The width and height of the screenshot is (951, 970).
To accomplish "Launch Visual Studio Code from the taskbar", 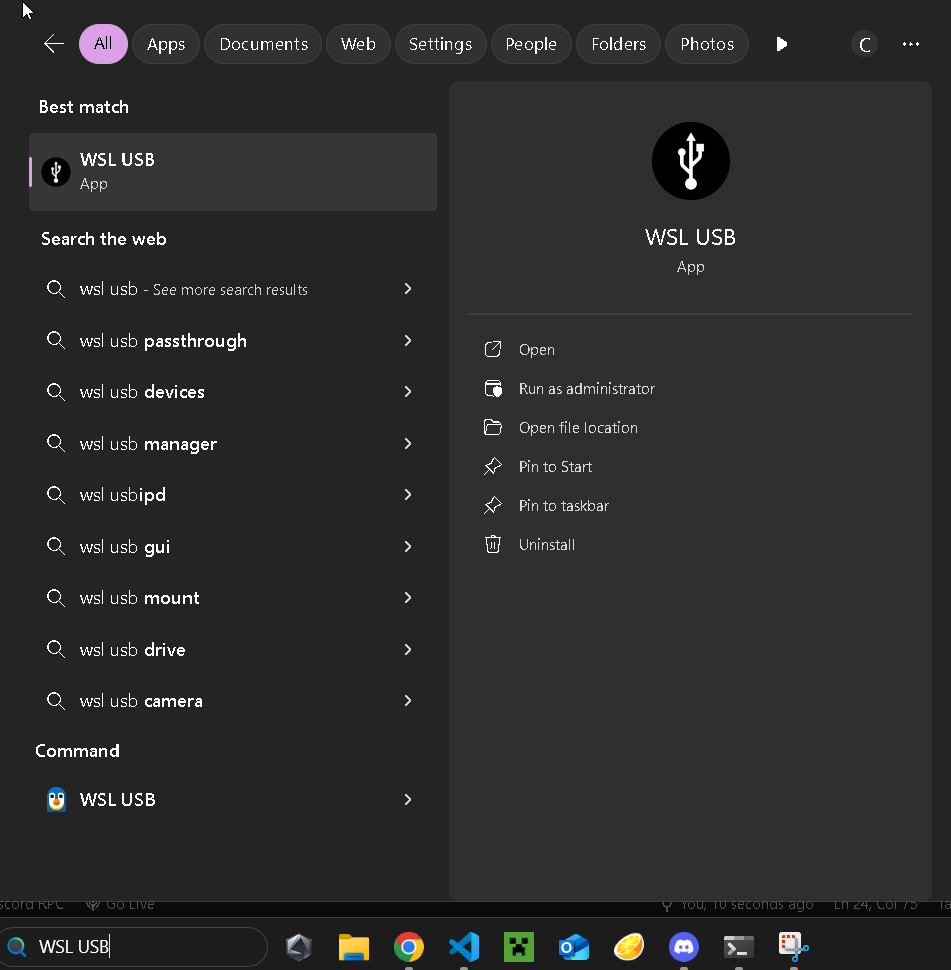I will coord(463,946).
